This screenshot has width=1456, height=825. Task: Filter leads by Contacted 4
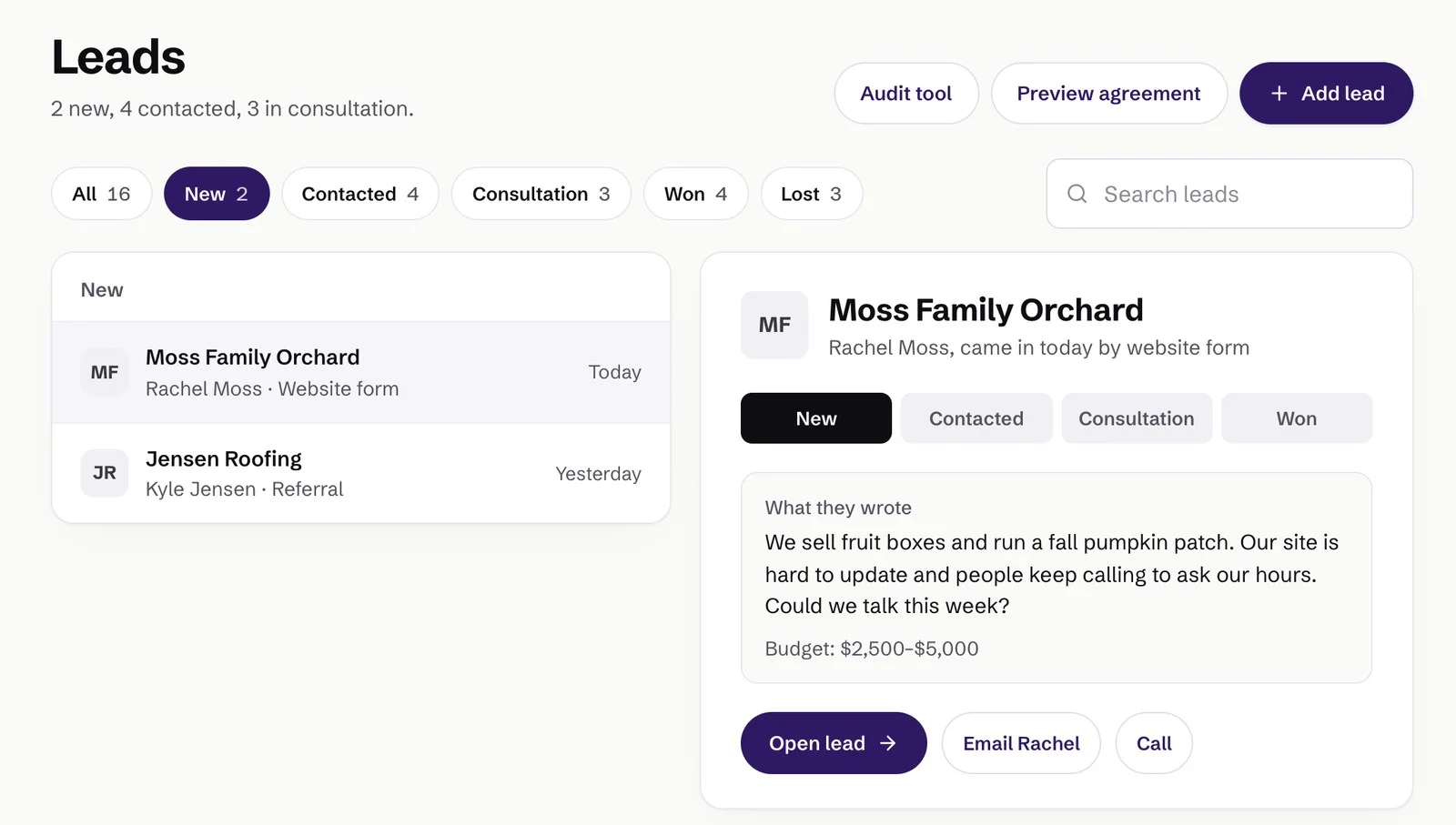[x=360, y=194]
